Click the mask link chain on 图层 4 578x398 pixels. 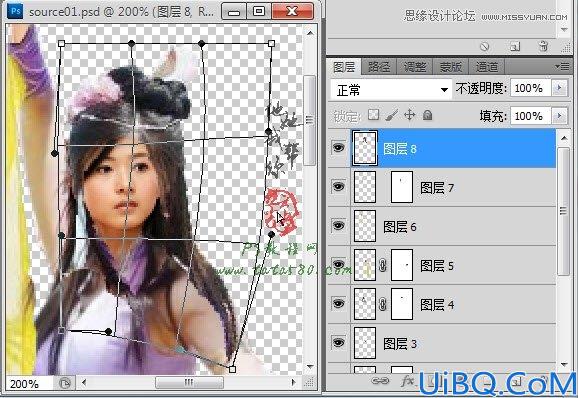[x=383, y=304]
